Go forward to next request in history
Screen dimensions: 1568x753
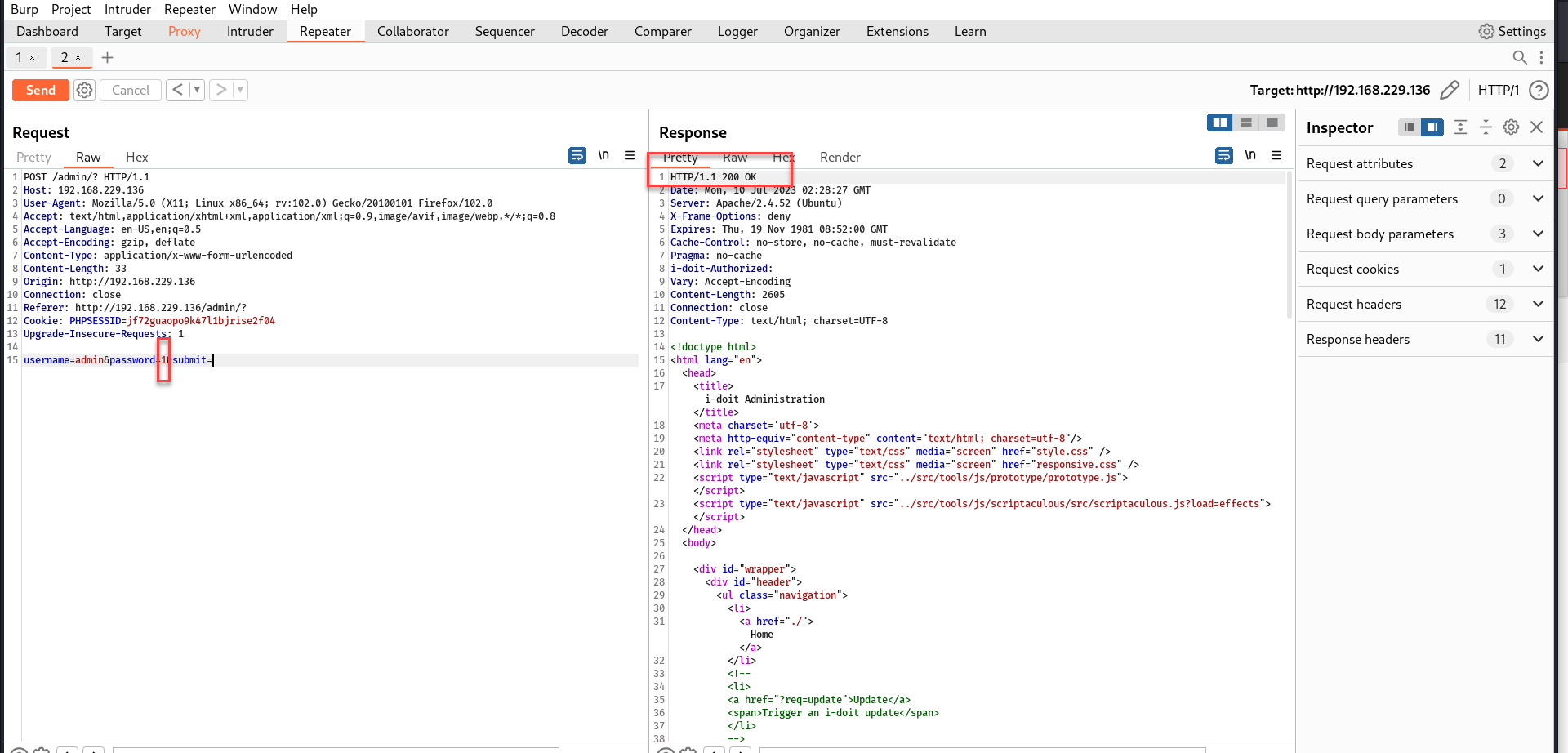[220, 90]
